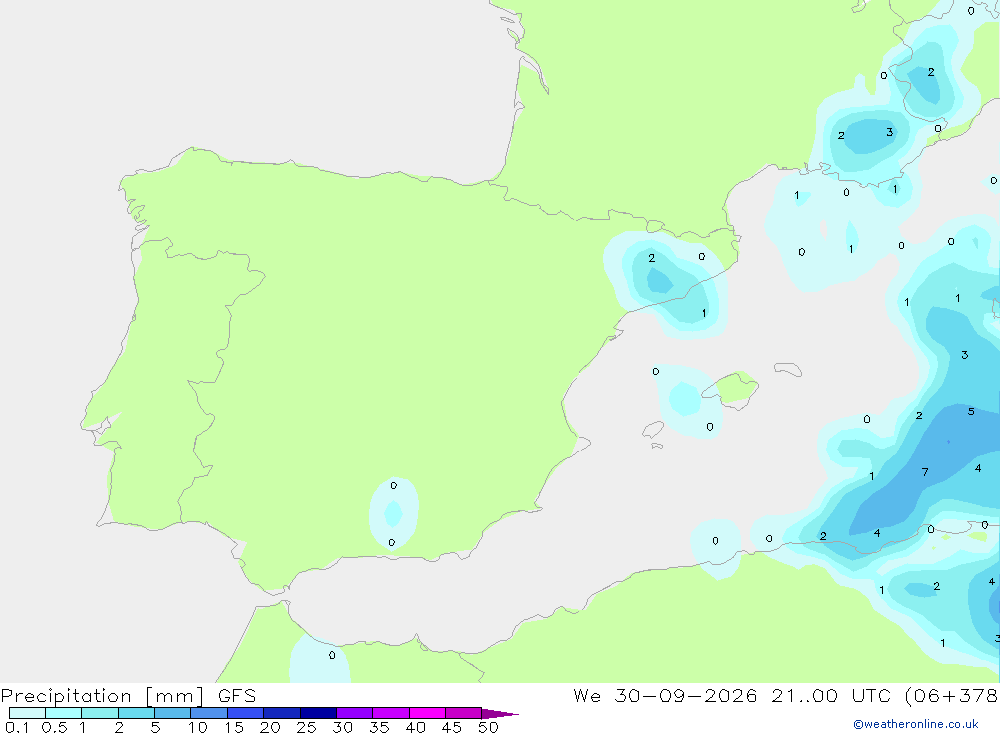1000x733 pixels.
Task: Click the small Menorca island outline
Action: click(x=788, y=369)
